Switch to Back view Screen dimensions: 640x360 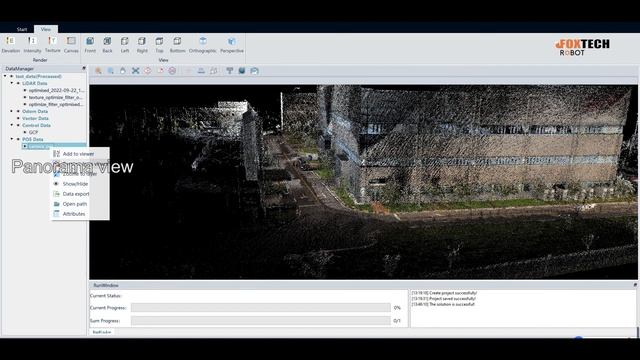click(x=107, y=44)
